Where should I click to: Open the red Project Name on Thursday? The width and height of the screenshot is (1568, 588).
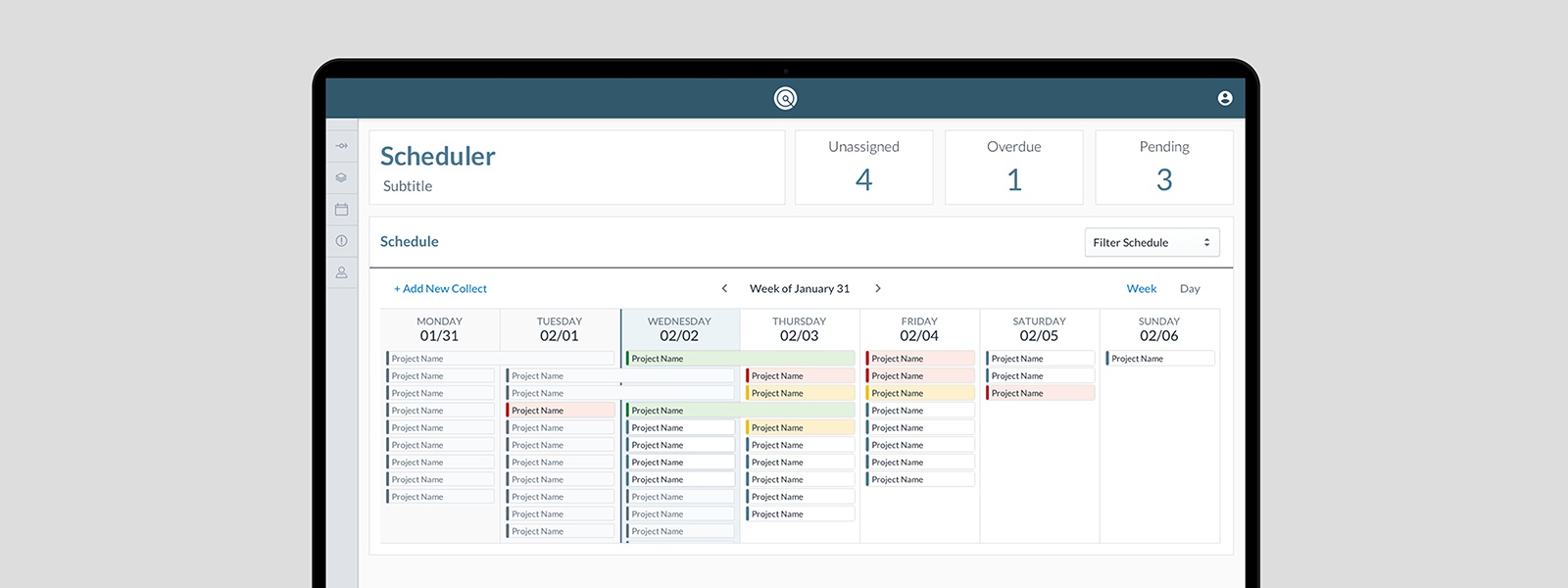pyautogui.click(x=801, y=375)
